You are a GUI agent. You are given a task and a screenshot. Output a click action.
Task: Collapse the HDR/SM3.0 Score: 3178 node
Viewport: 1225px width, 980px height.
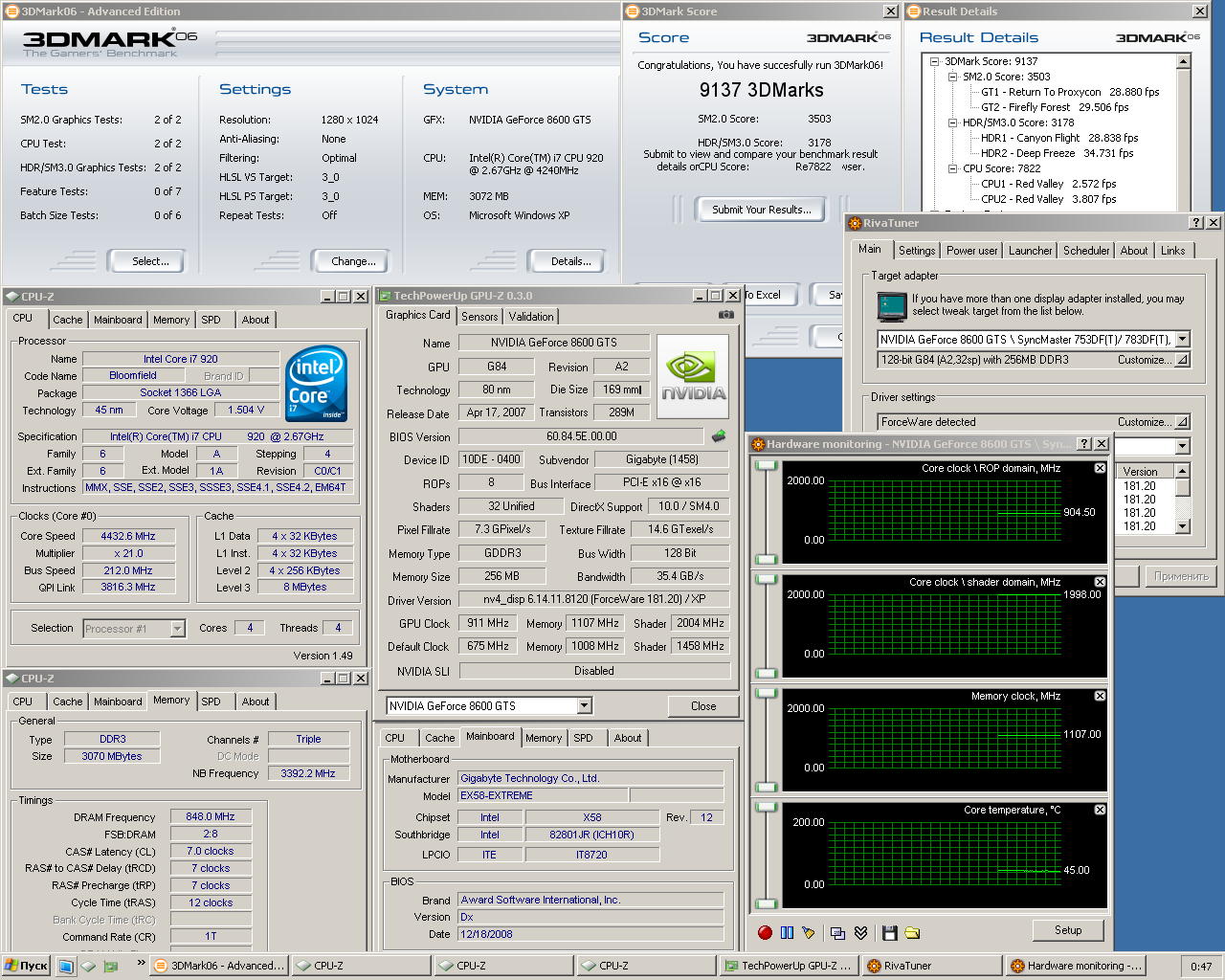click(952, 122)
